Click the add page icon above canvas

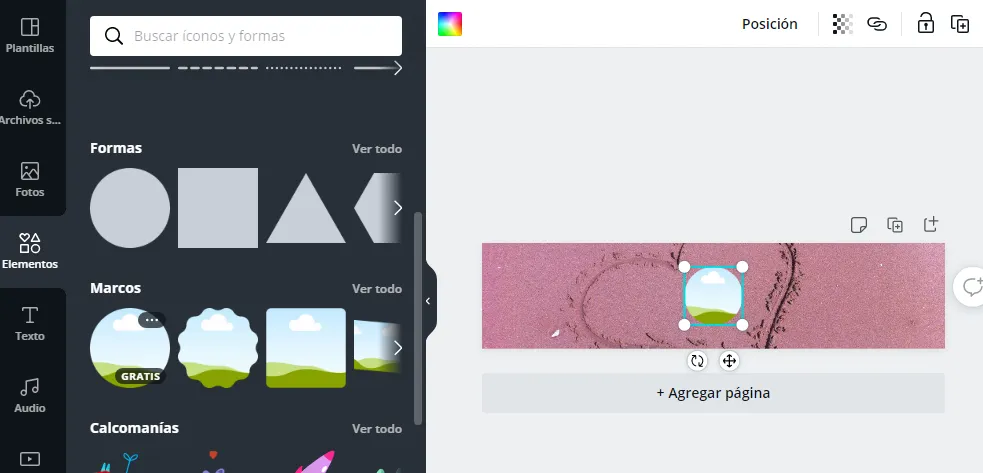coord(931,224)
